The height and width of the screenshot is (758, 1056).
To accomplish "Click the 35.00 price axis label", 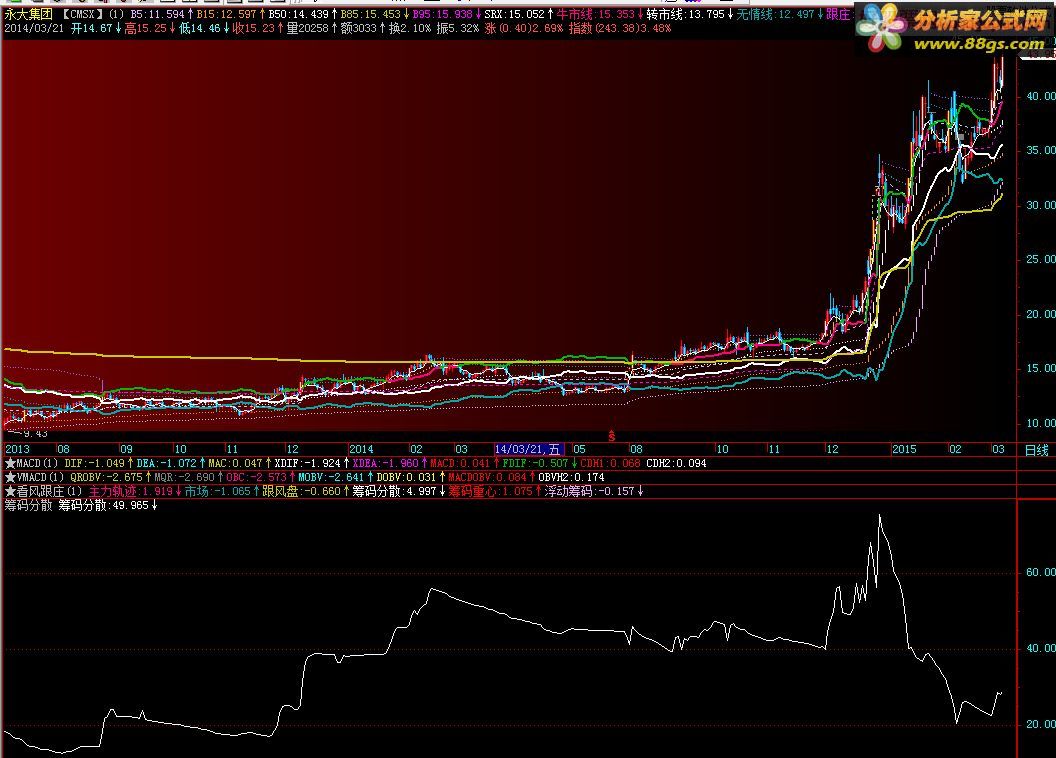I will point(1041,150).
